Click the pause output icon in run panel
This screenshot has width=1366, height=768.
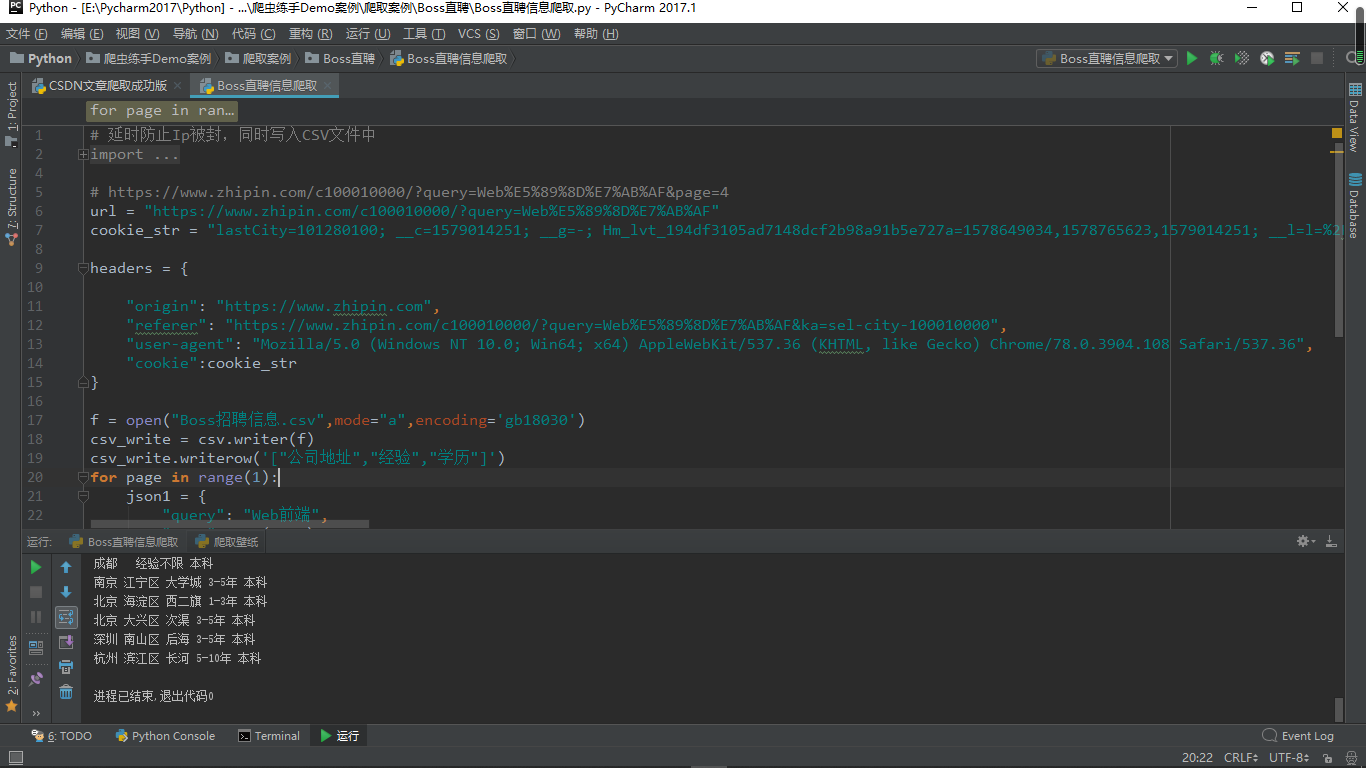tap(36, 617)
